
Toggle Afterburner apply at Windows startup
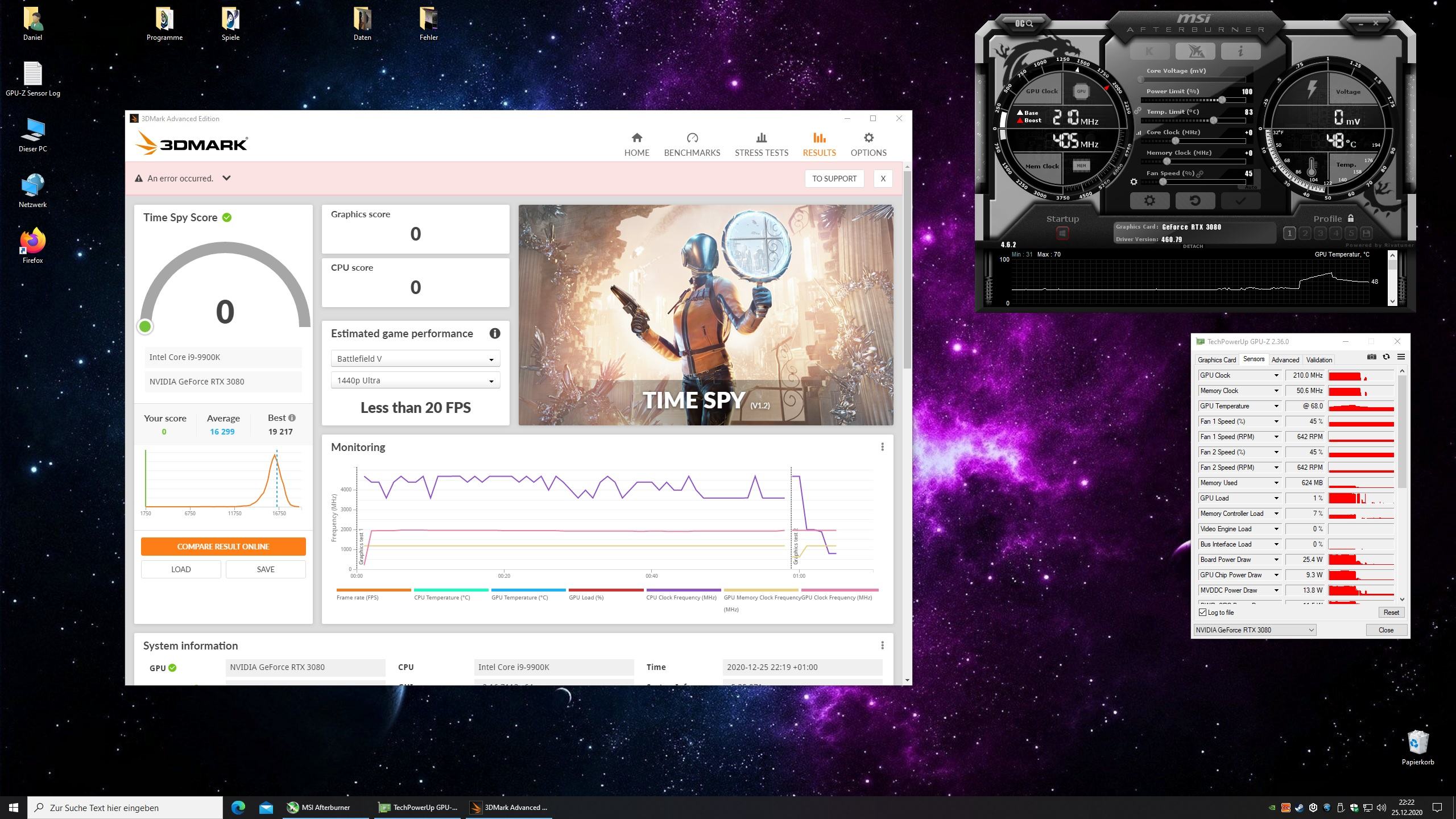[x=1062, y=233]
